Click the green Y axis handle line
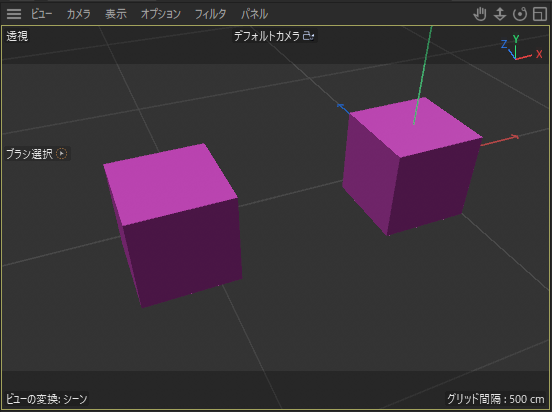This screenshot has height=412, width=552. coord(422,75)
